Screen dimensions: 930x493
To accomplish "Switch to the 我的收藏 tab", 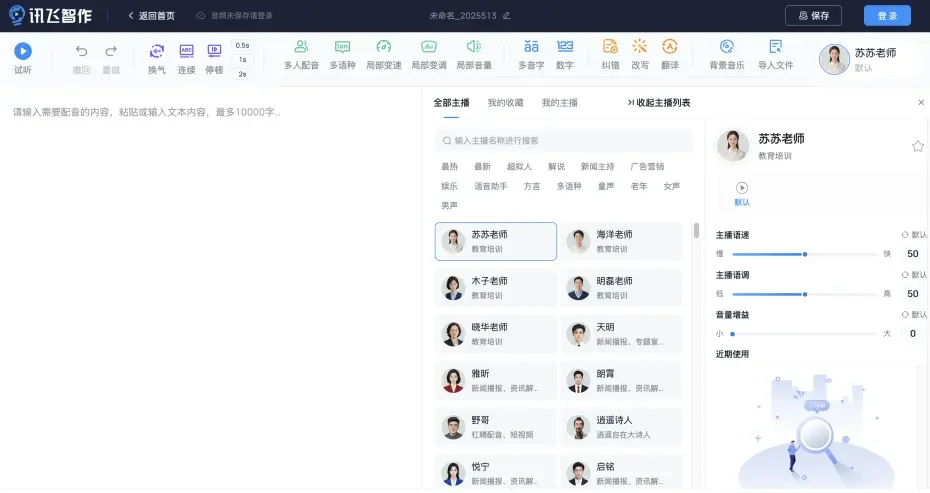I will pyautogui.click(x=505, y=103).
